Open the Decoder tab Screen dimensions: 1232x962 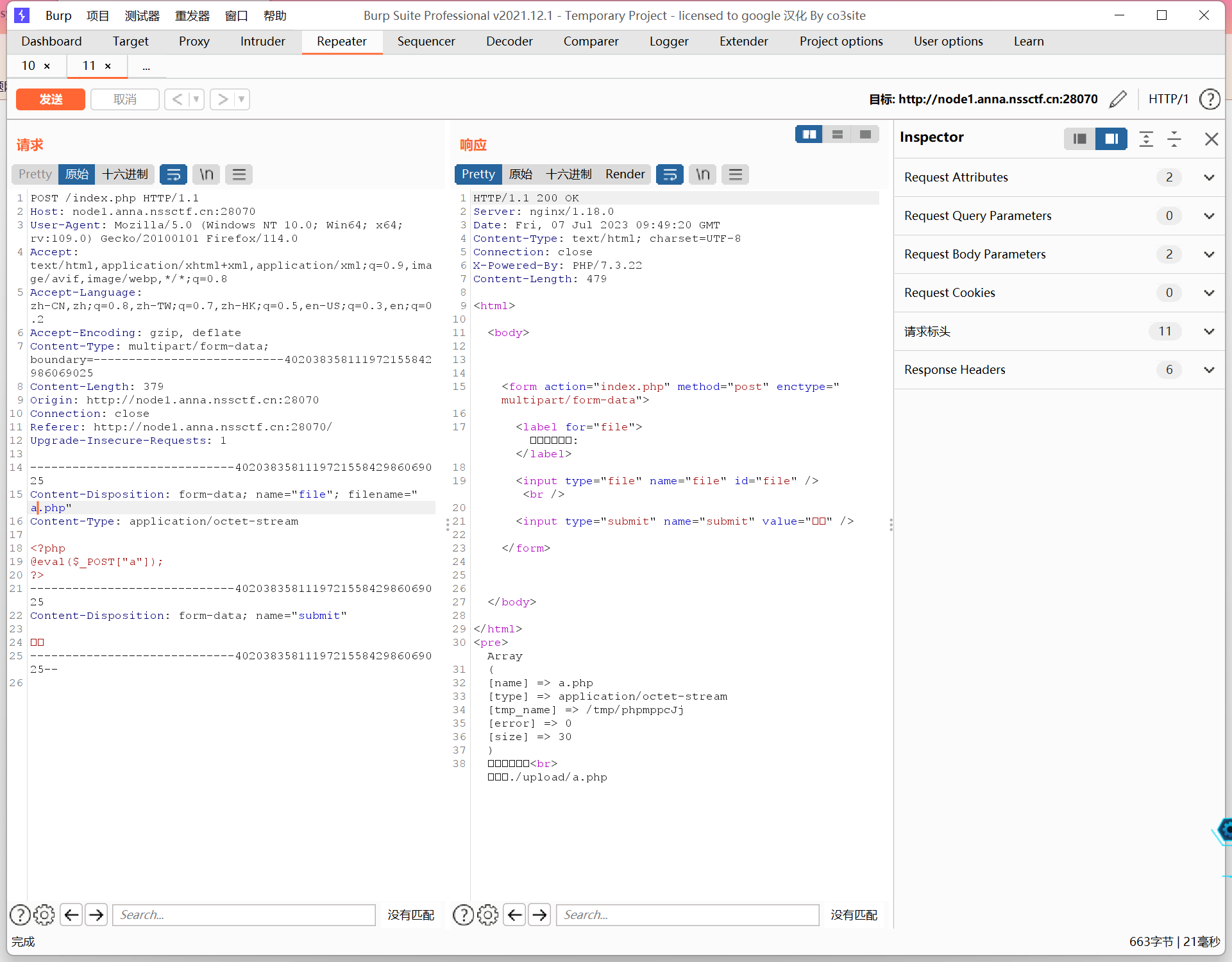pos(509,42)
